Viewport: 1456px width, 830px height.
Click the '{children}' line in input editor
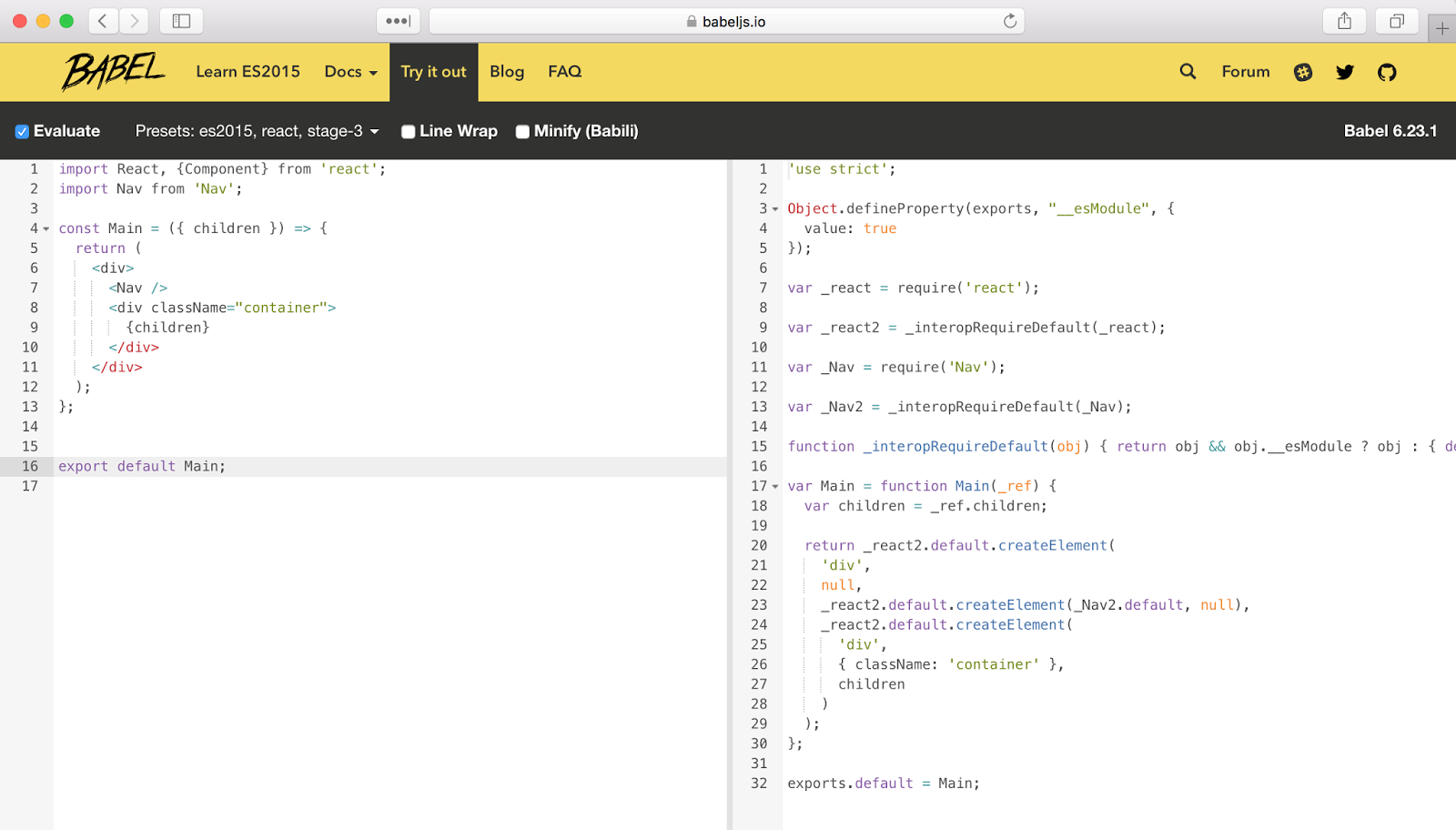[x=167, y=328]
